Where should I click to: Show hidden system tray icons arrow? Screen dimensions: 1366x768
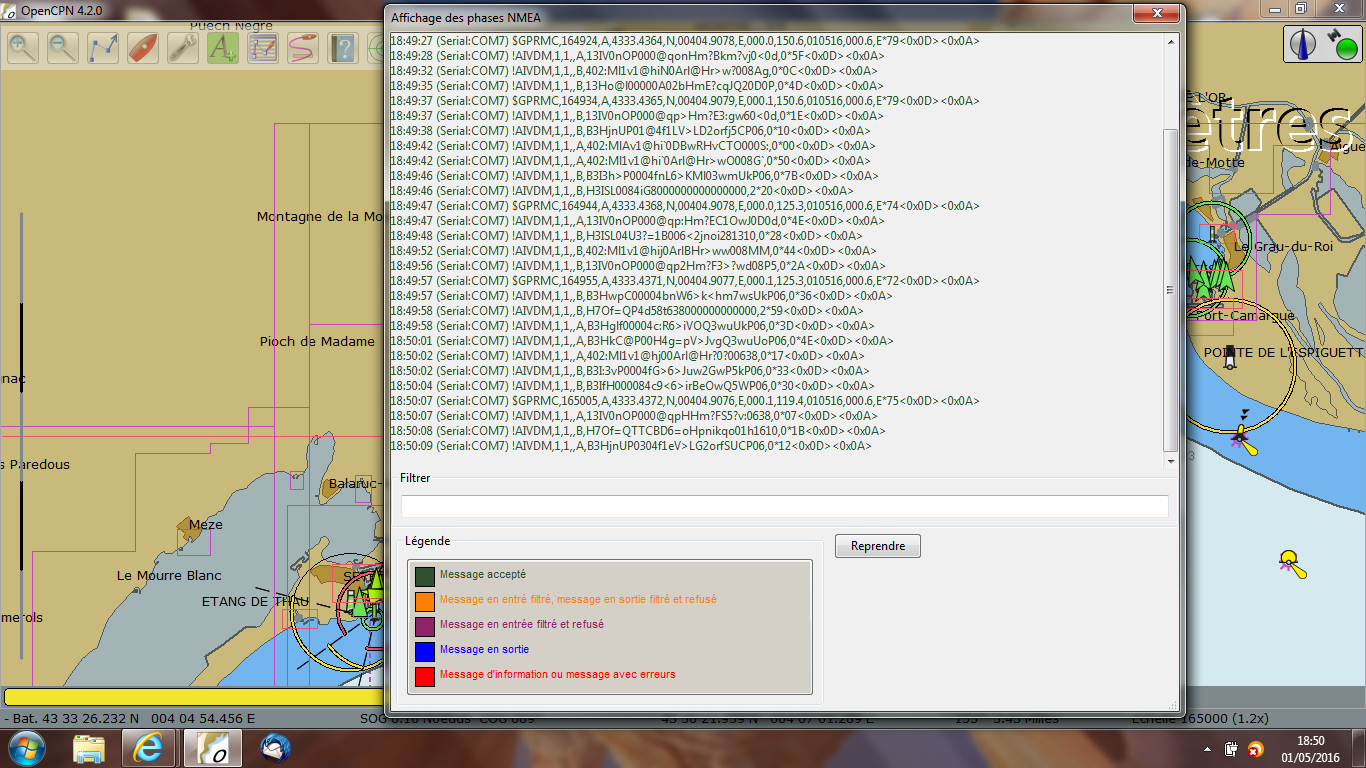(1208, 749)
